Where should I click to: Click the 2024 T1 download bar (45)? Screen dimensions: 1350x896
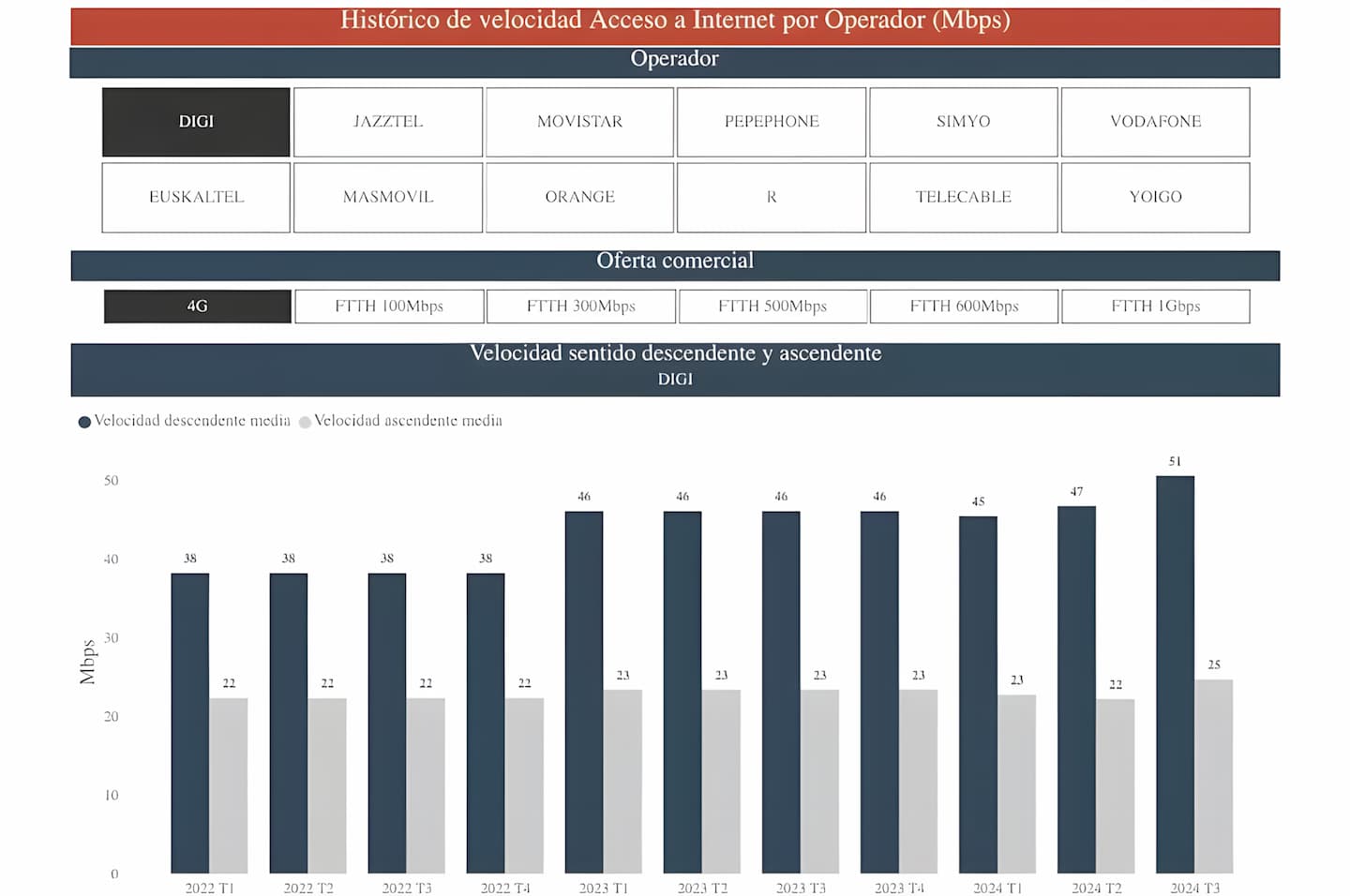[978, 694]
